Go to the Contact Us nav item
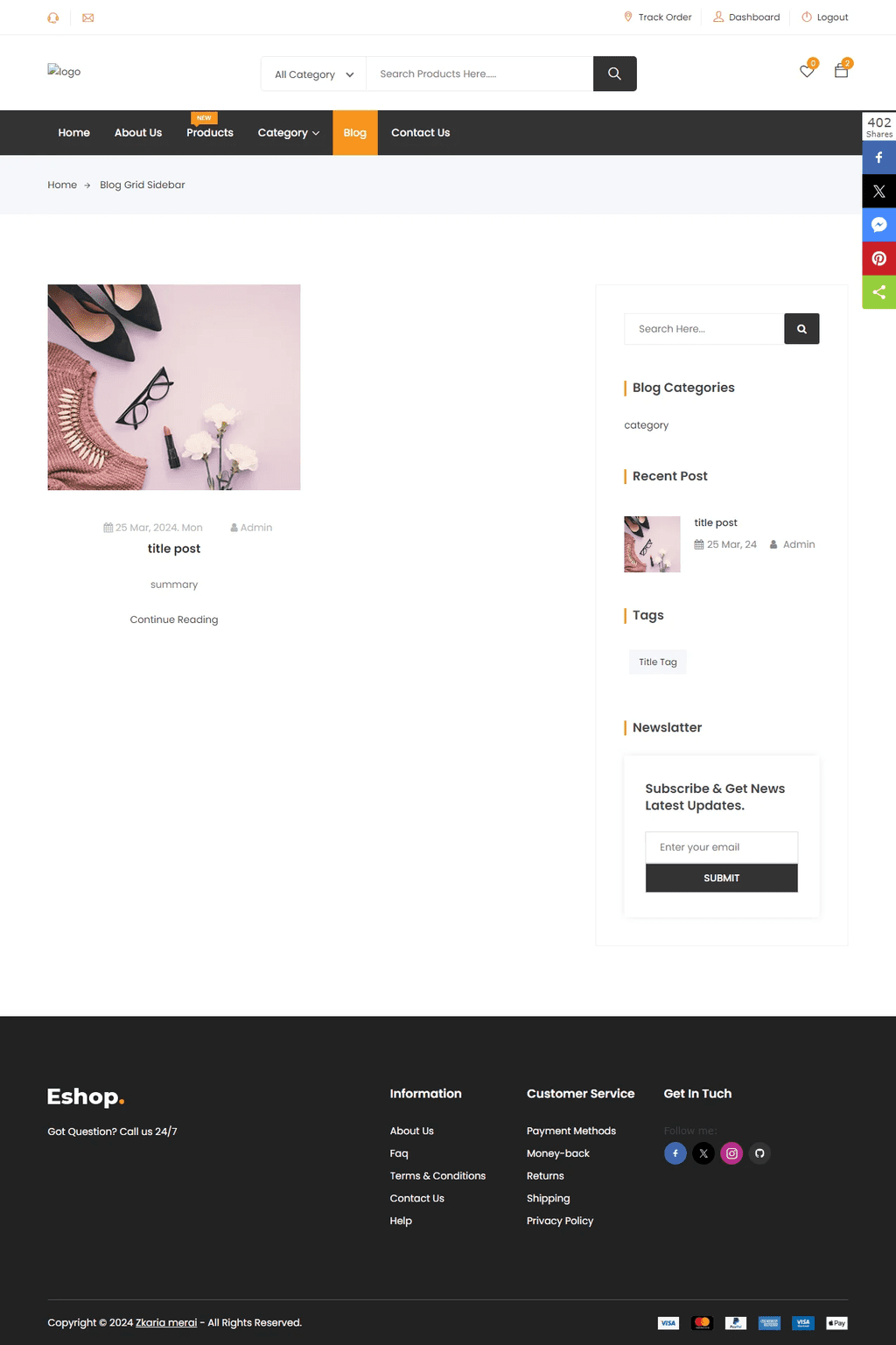This screenshot has height=1345, width=896. [x=420, y=133]
